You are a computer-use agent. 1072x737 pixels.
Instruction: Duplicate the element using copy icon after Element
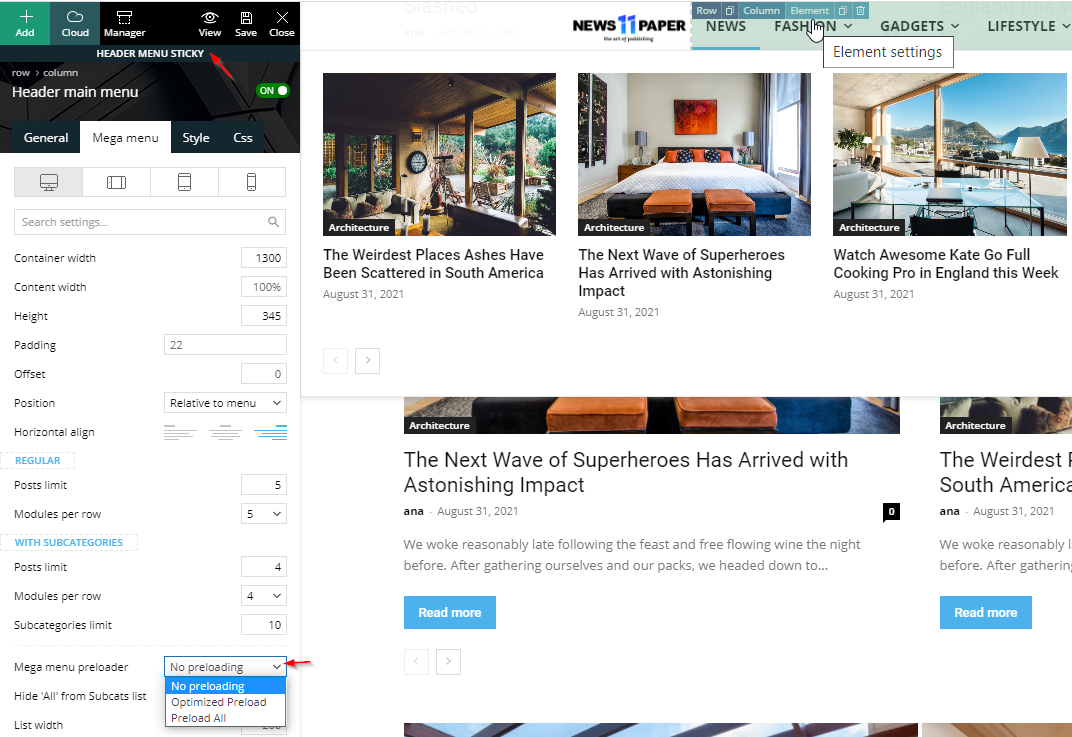pyautogui.click(x=842, y=10)
